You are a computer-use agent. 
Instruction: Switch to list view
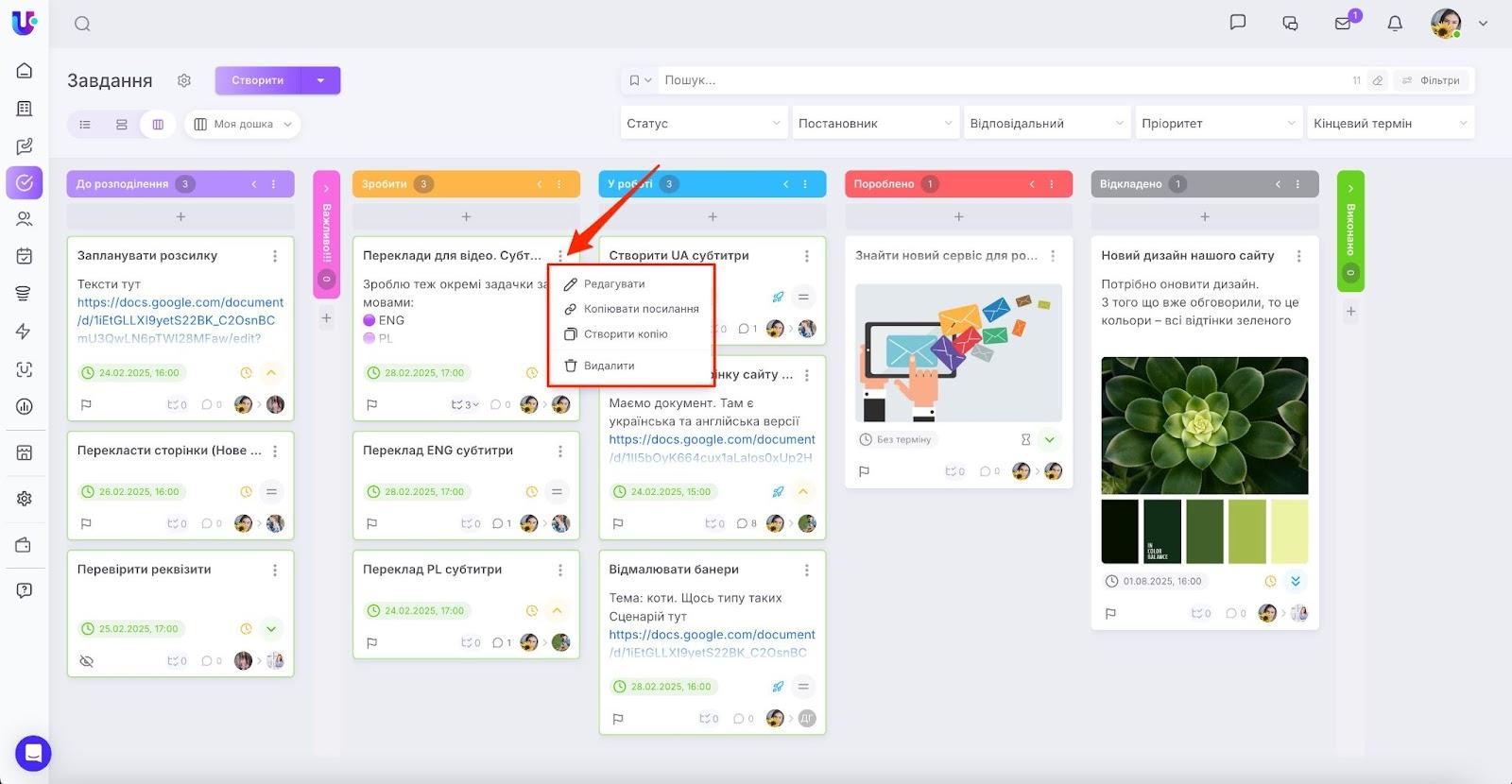85,124
